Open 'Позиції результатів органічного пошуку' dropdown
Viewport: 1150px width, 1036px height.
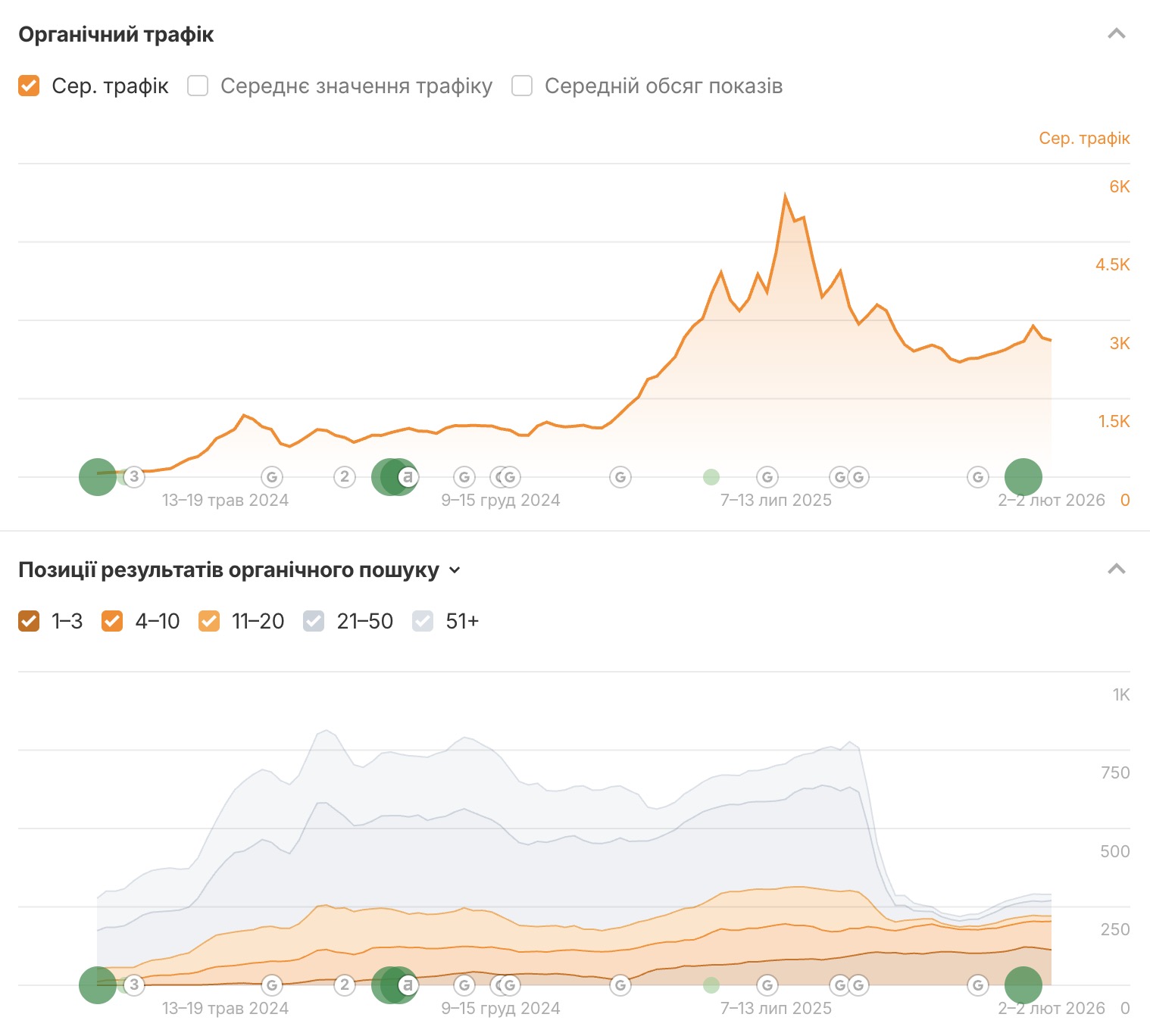(455, 570)
